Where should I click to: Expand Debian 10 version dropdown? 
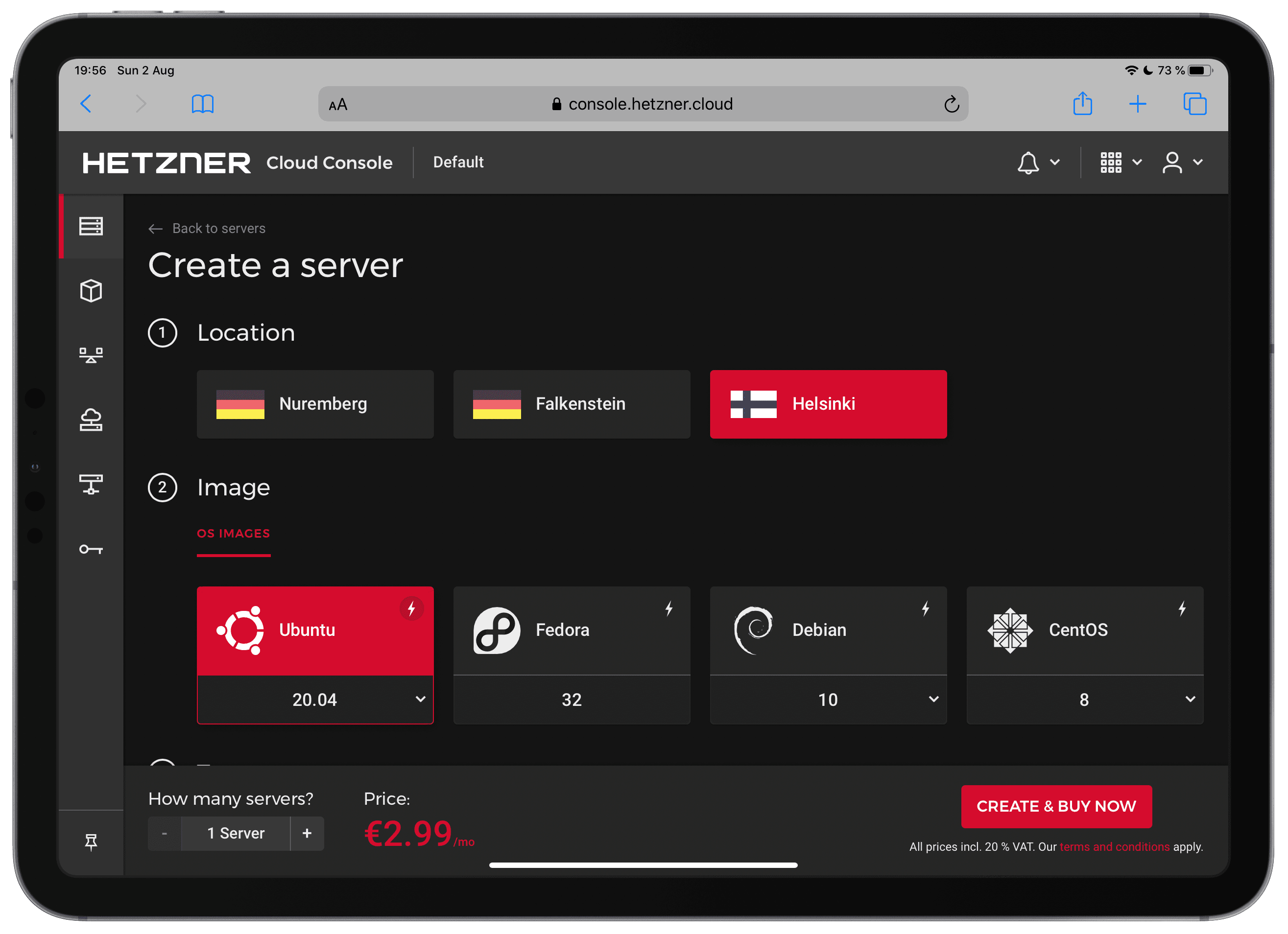pyautogui.click(x=829, y=700)
